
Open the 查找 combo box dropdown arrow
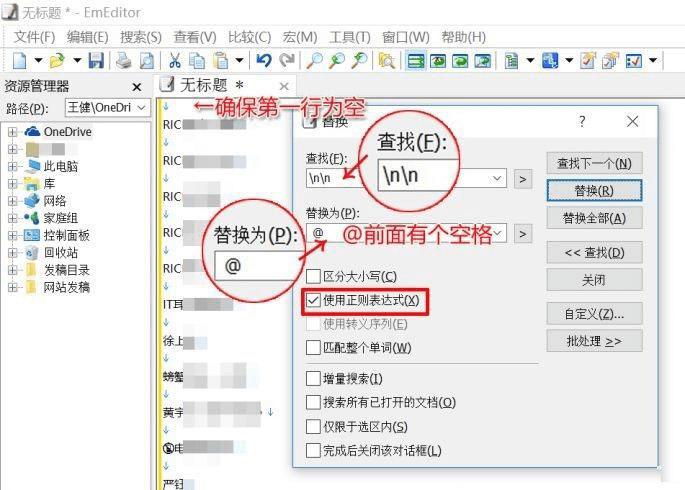[497, 178]
